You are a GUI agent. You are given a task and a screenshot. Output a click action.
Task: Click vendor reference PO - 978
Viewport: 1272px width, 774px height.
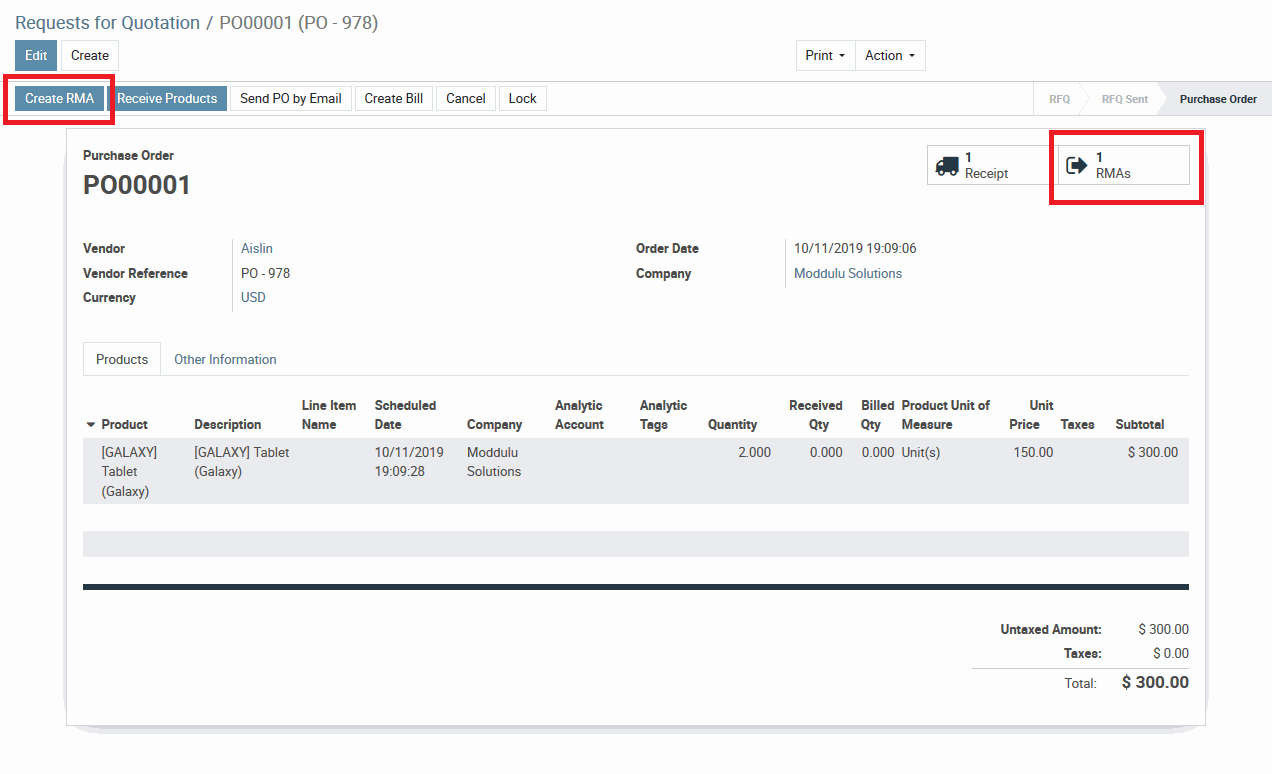(266, 274)
